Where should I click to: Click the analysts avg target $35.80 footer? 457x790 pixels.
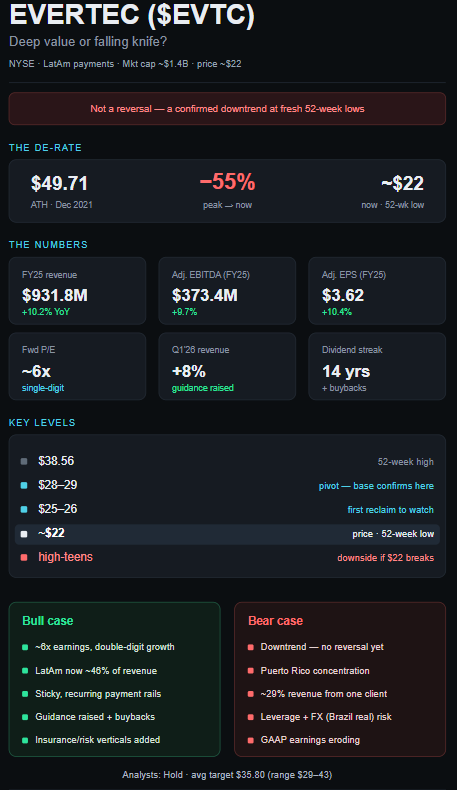pos(227,774)
